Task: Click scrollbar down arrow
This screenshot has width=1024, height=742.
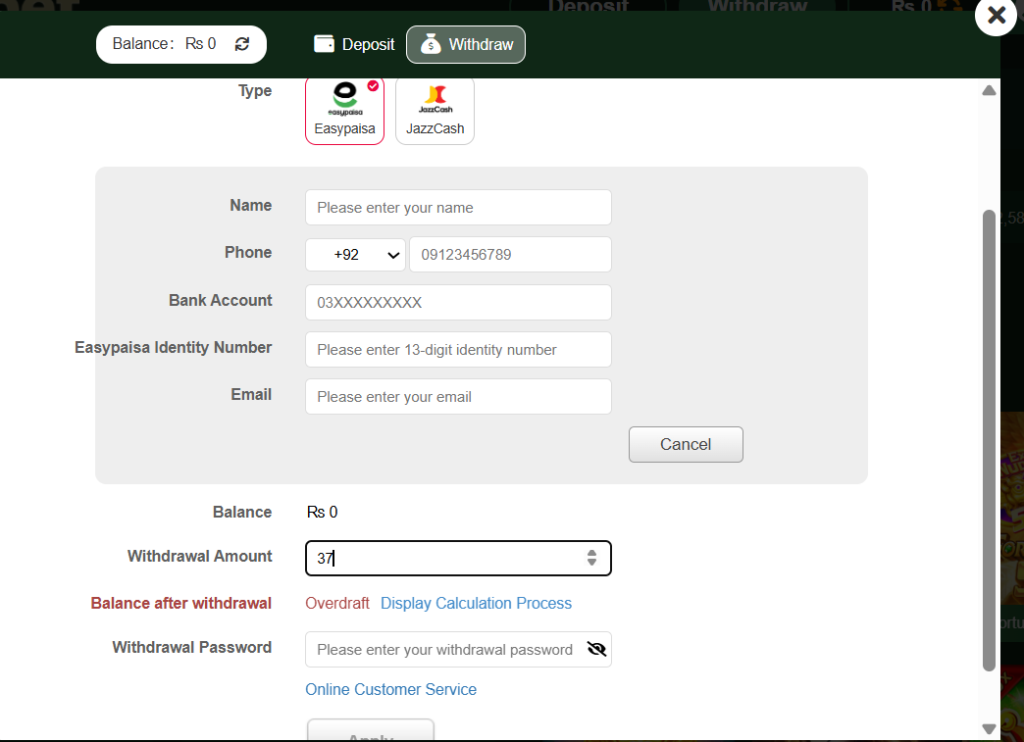Action: click(989, 728)
